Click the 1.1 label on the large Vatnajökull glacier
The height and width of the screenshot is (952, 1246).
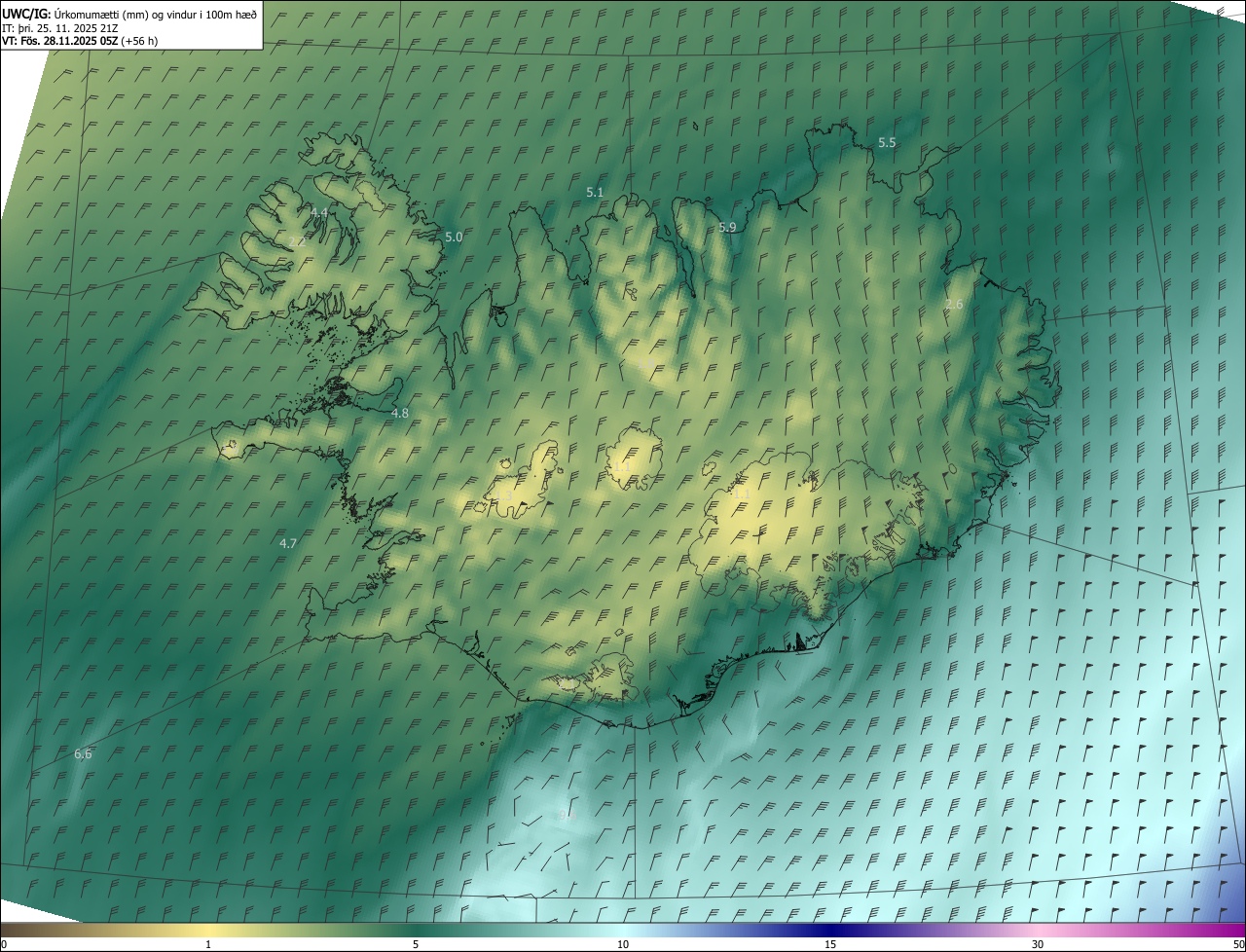(741, 494)
